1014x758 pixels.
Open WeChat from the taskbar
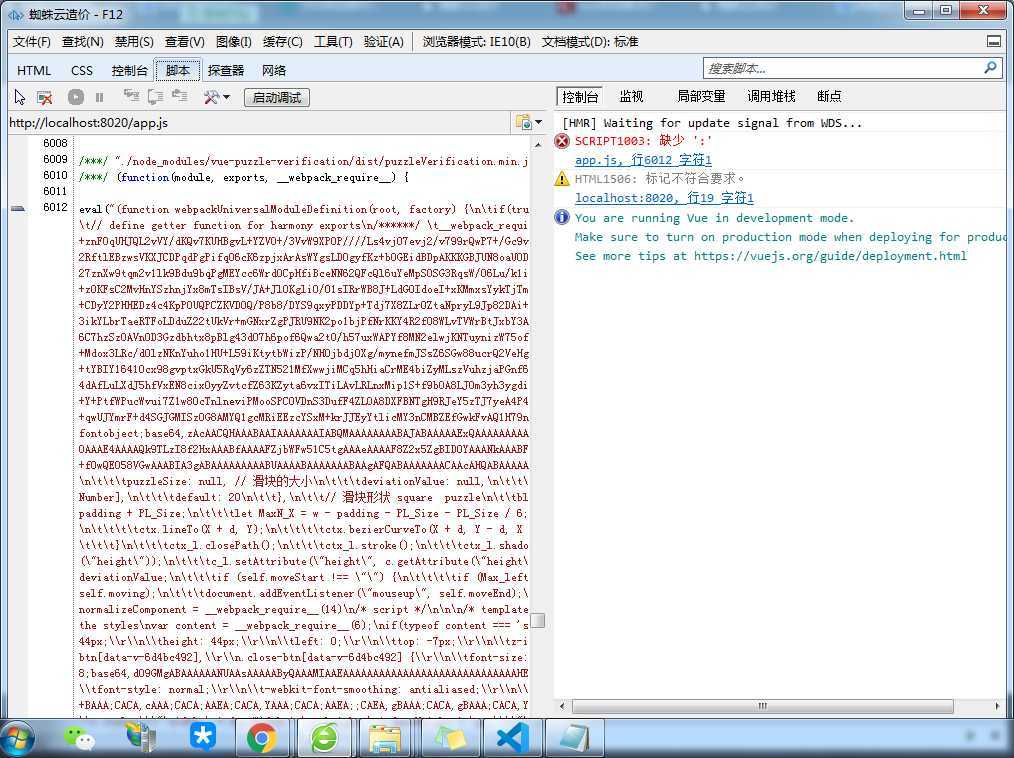(79, 738)
